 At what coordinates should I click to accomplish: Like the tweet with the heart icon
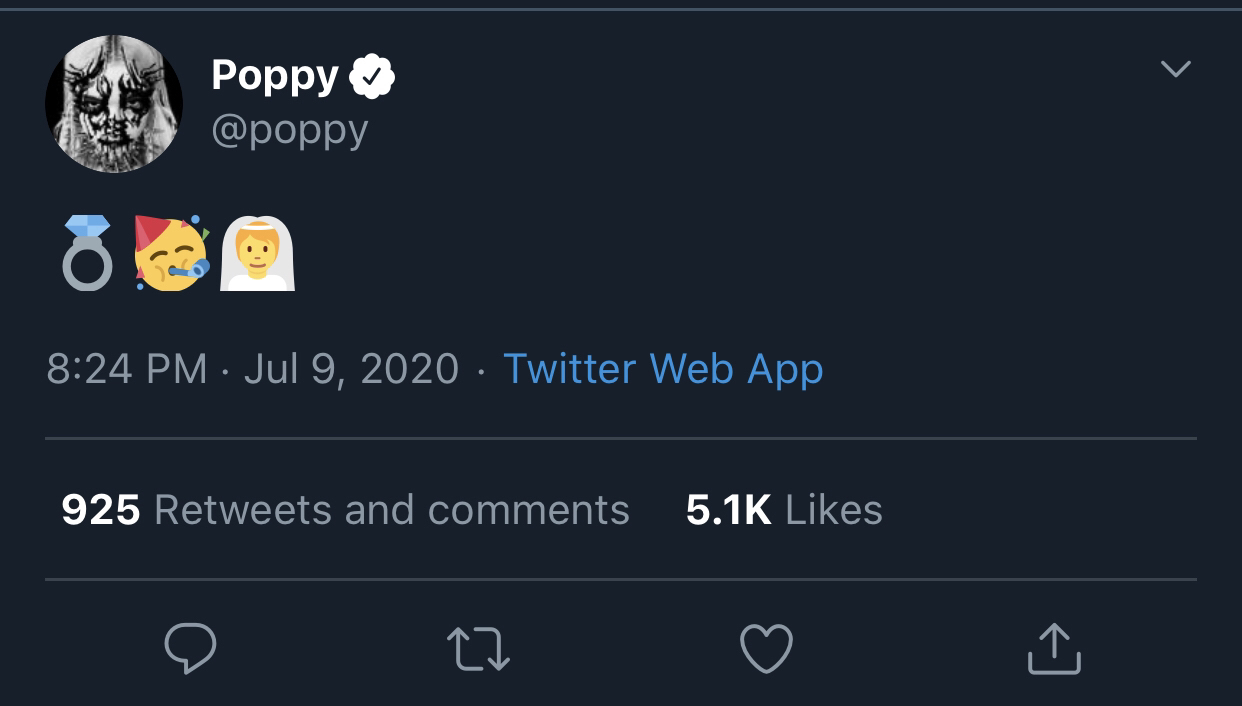coord(766,648)
